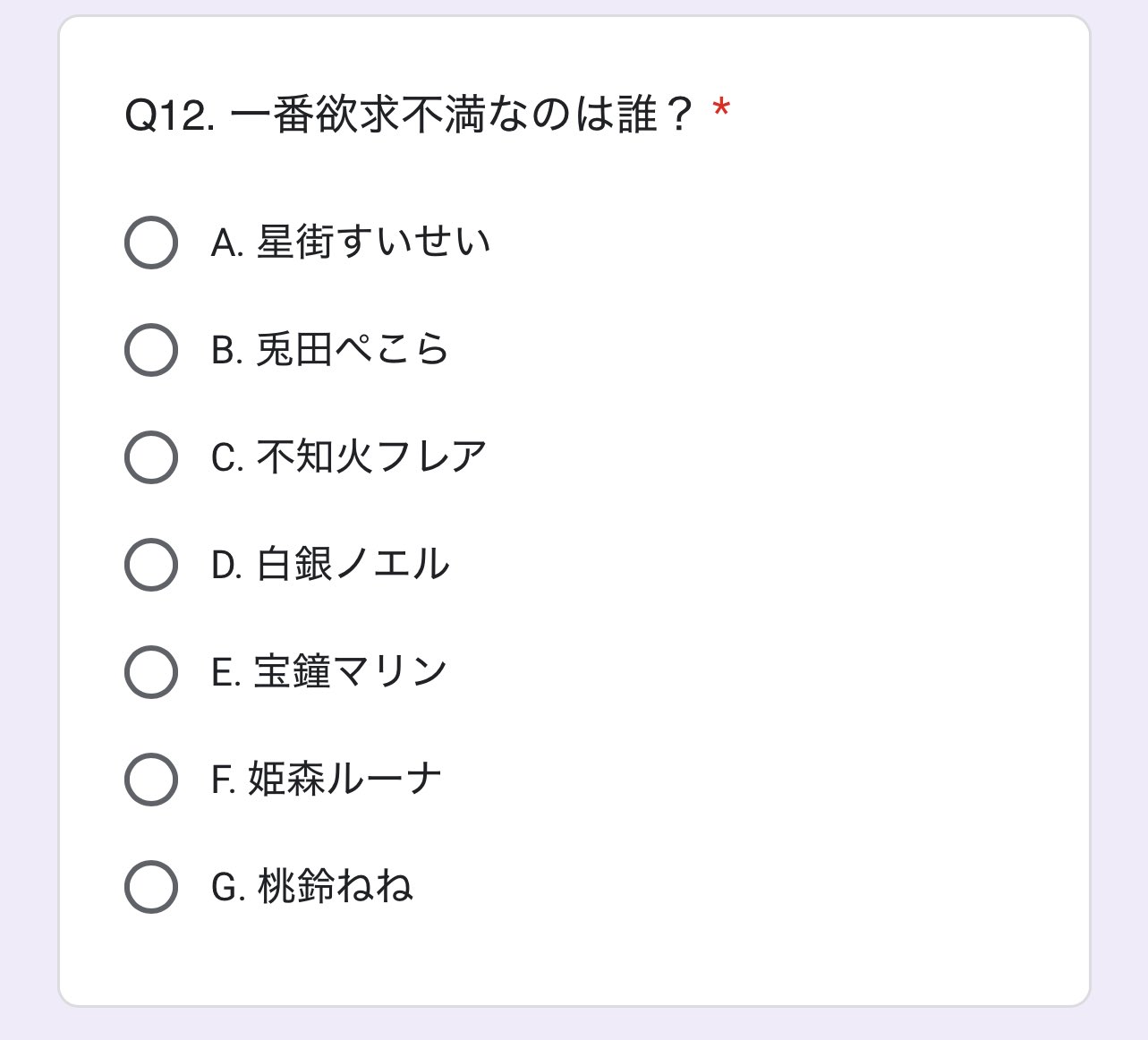1148x1040 pixels.
Task: Click the name text 星街すいせい
Action: pos(373,243)
